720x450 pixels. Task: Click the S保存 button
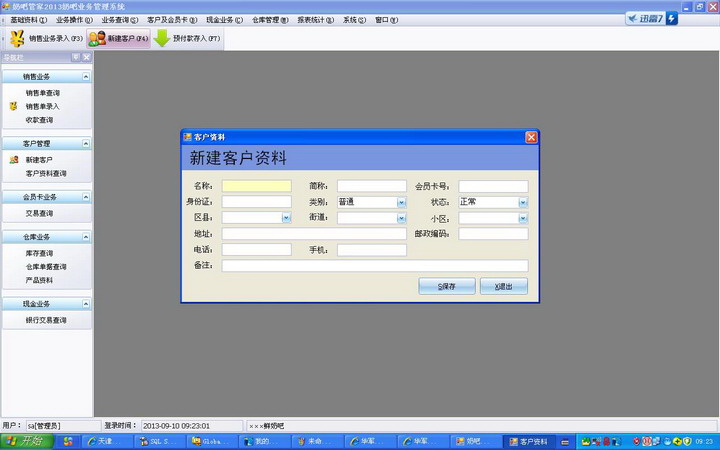click(x=447, y=287)
